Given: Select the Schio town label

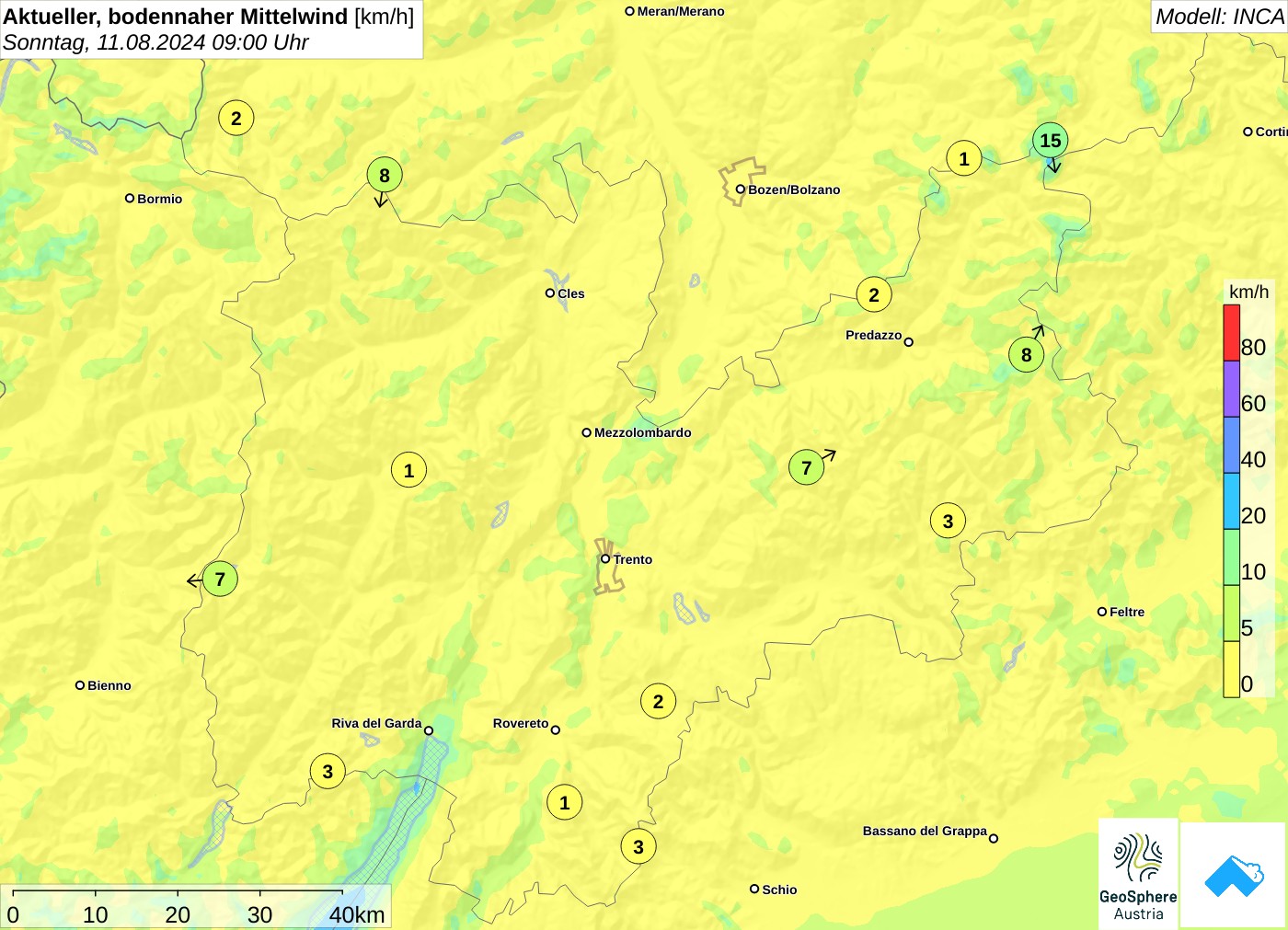Looking at the screenshot, I should (779, 890).
